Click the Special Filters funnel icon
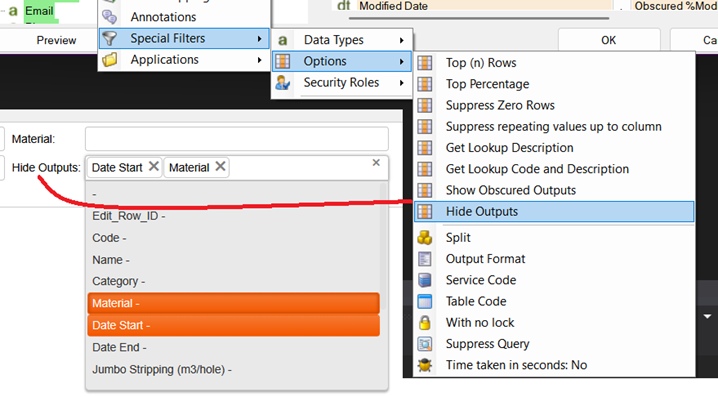 (x=109, y=38)
